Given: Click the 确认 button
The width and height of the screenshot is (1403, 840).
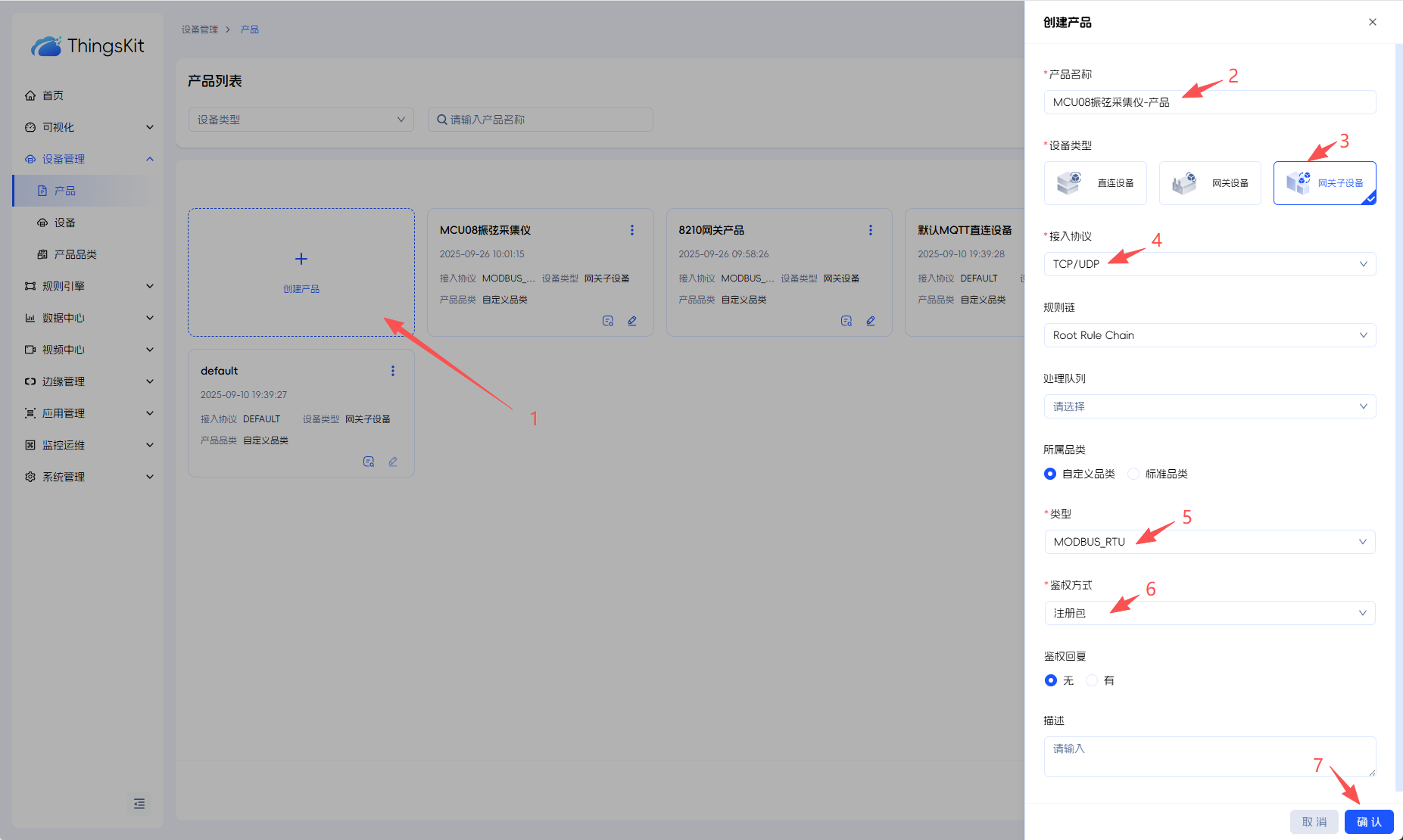Looking at the screenshot, I should (1368, 822).
